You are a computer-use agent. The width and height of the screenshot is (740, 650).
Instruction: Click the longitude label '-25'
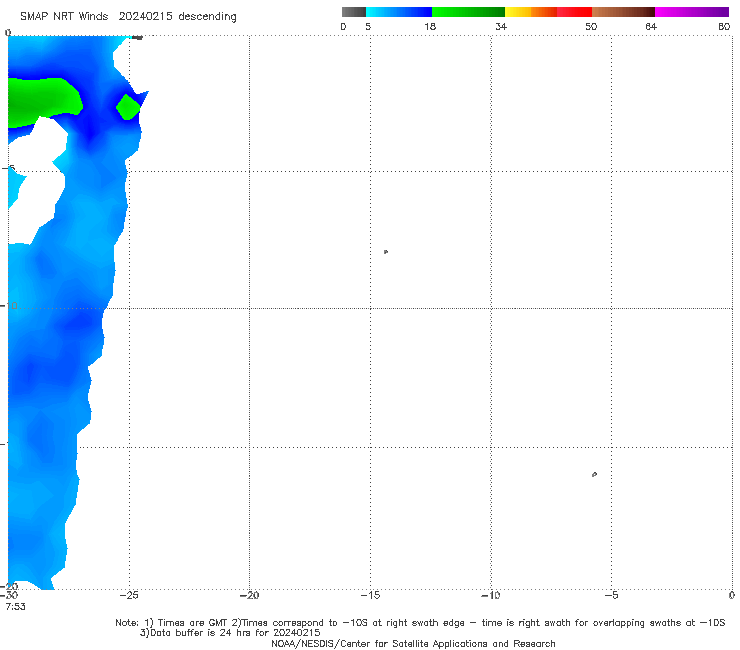pos(129,595)
